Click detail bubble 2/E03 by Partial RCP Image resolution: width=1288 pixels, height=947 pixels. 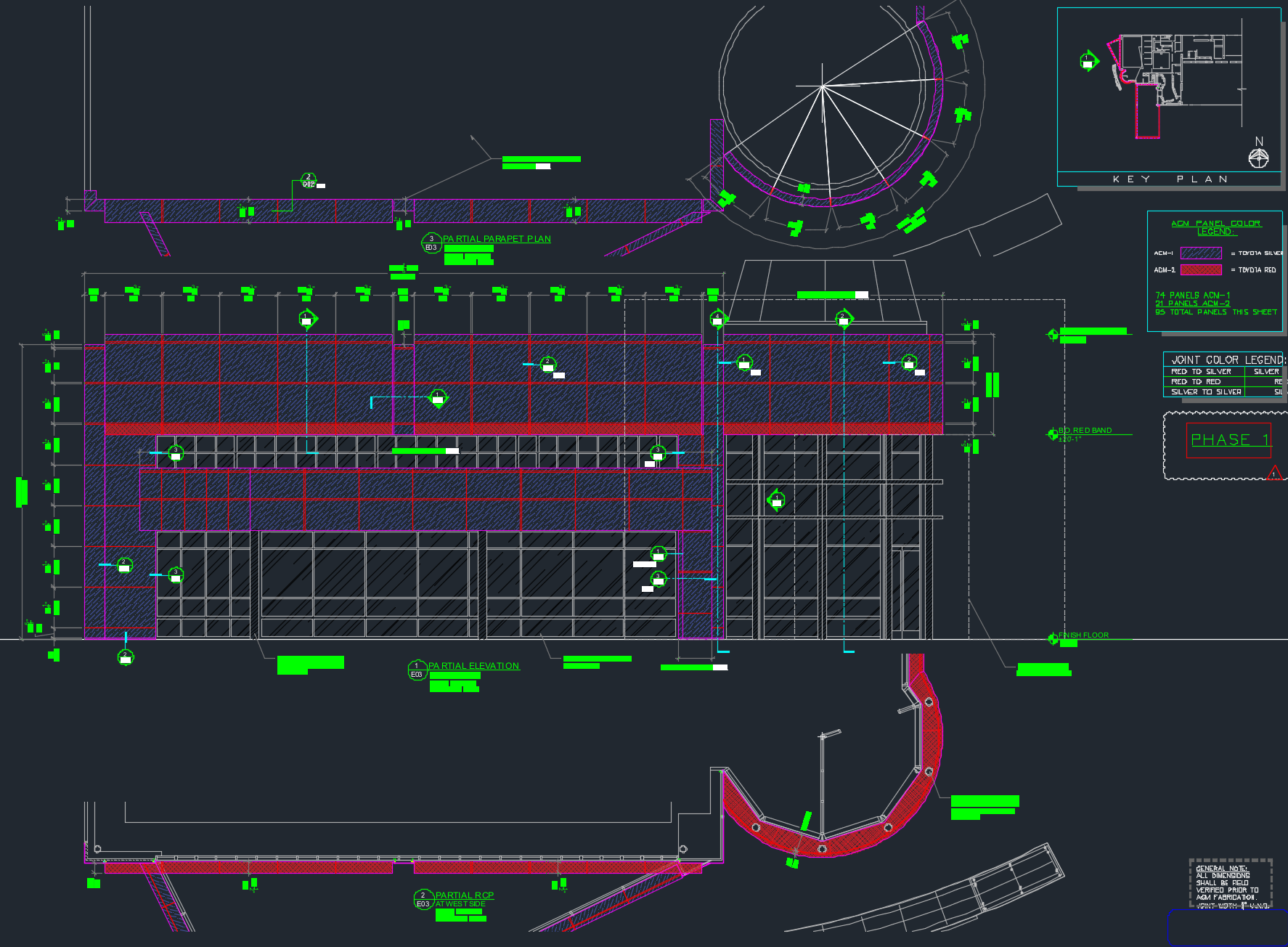point(423,900)
